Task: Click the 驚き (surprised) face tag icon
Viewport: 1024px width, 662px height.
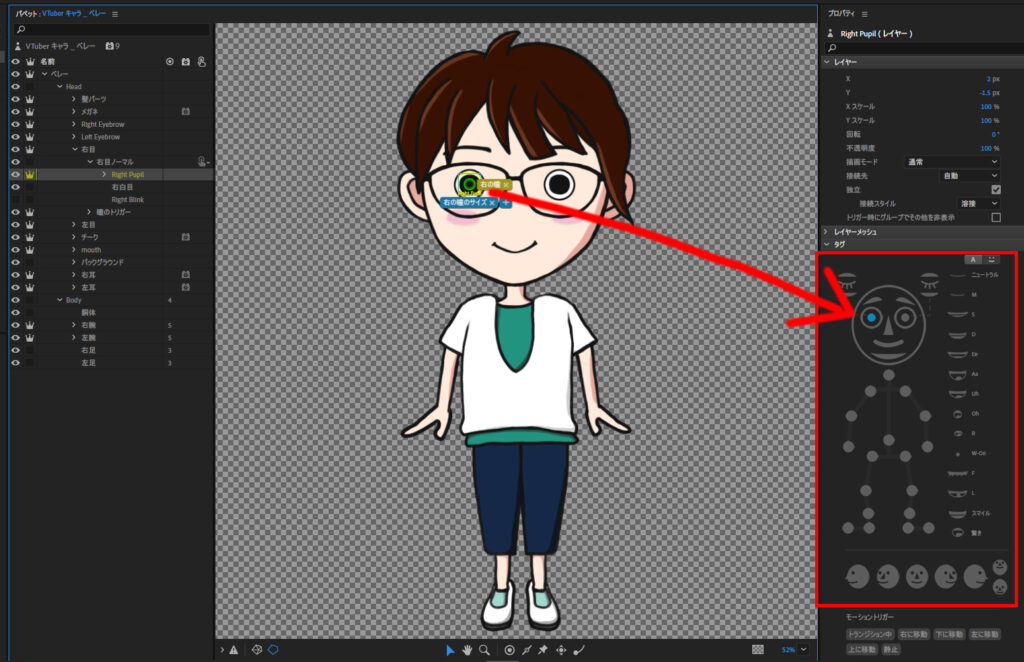Action: [x=957, y=532]
